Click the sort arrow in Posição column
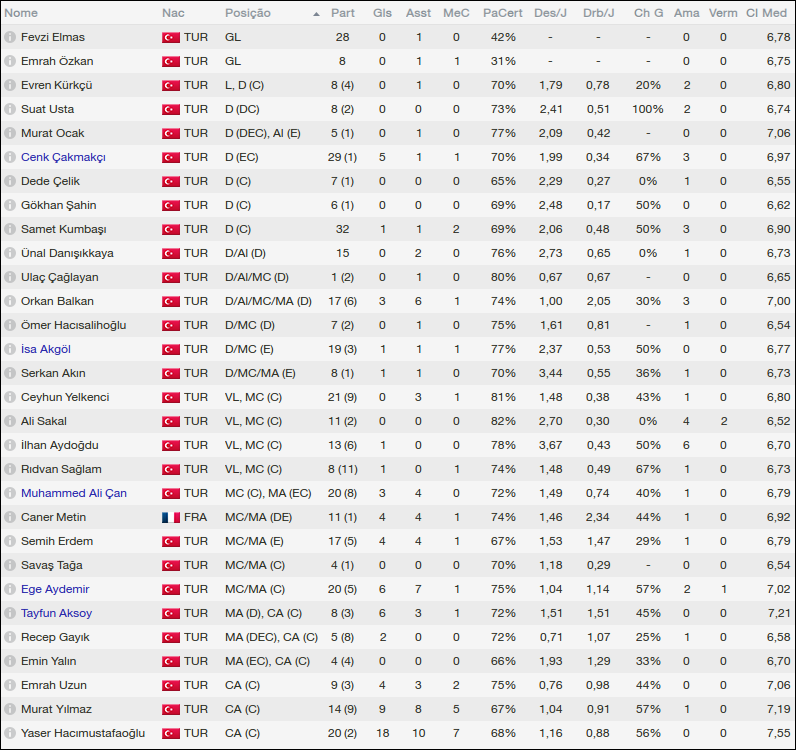The height and width of the screenshot is (750, 796). click(x=316, y=14)
